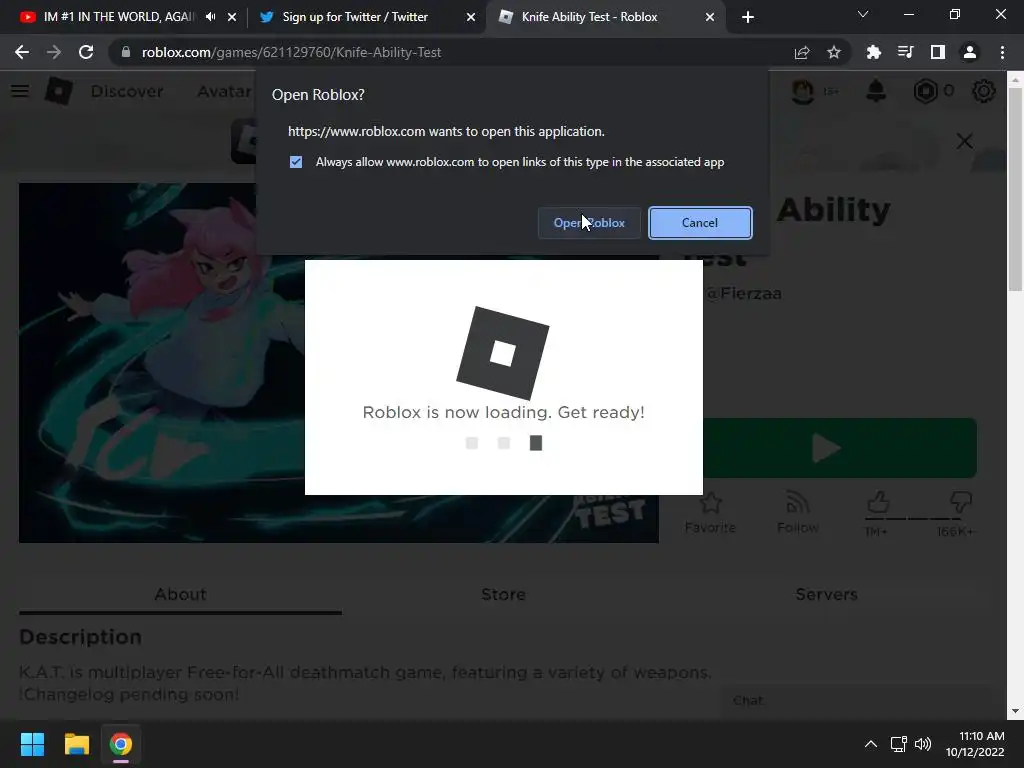Cancel the Open Roblox dialog
This screenshot has height=768, width=1024.
coord(700,223)
